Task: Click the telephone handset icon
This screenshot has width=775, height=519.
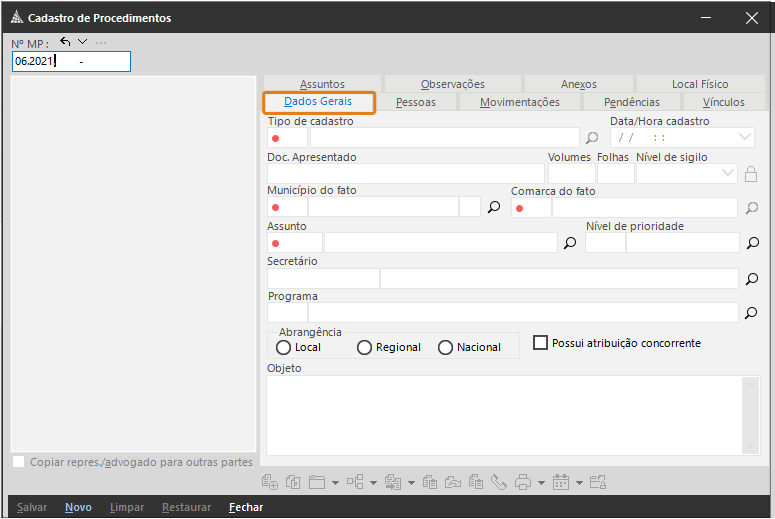Action: (x=499, y=482)
